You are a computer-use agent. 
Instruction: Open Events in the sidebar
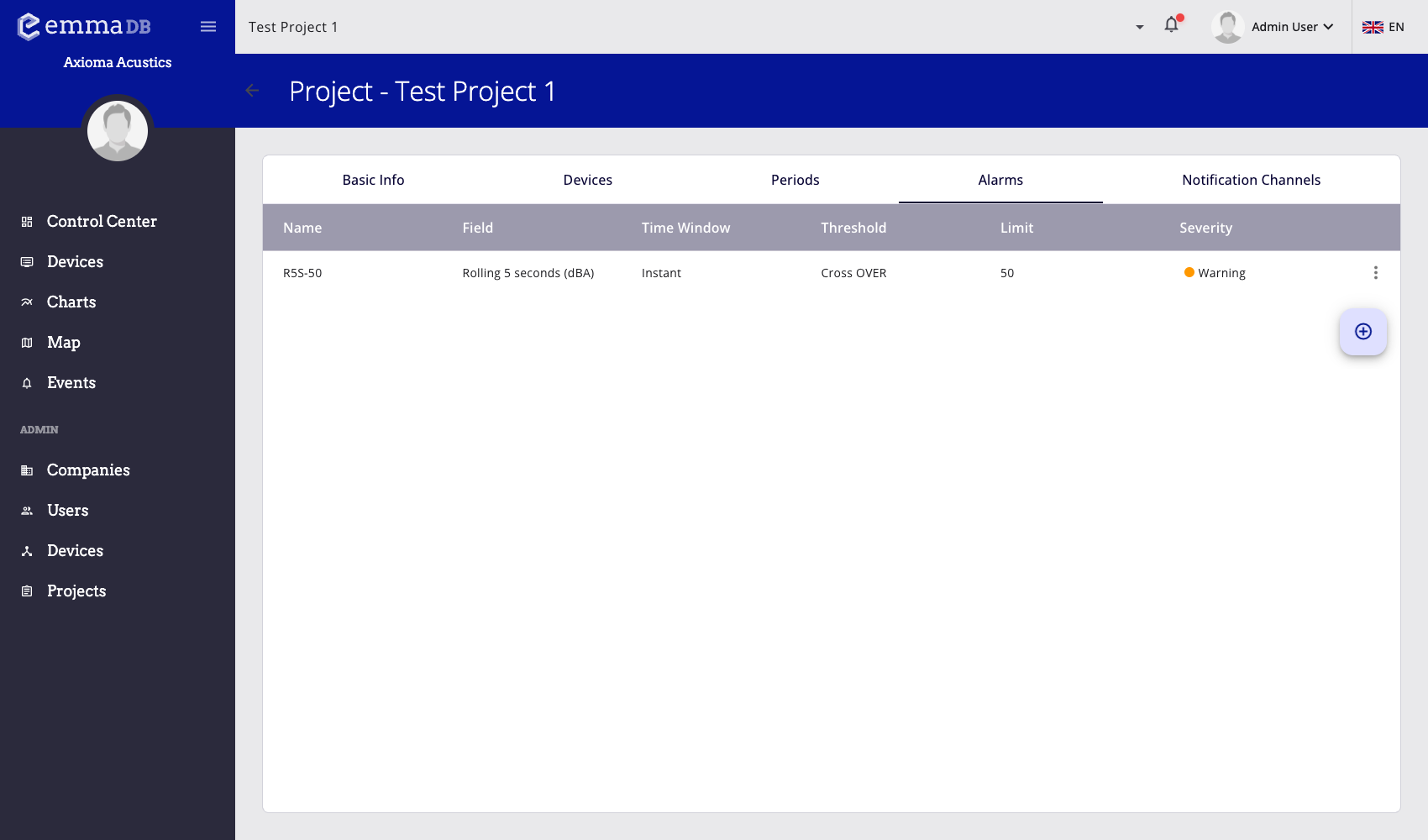point(71,383)
